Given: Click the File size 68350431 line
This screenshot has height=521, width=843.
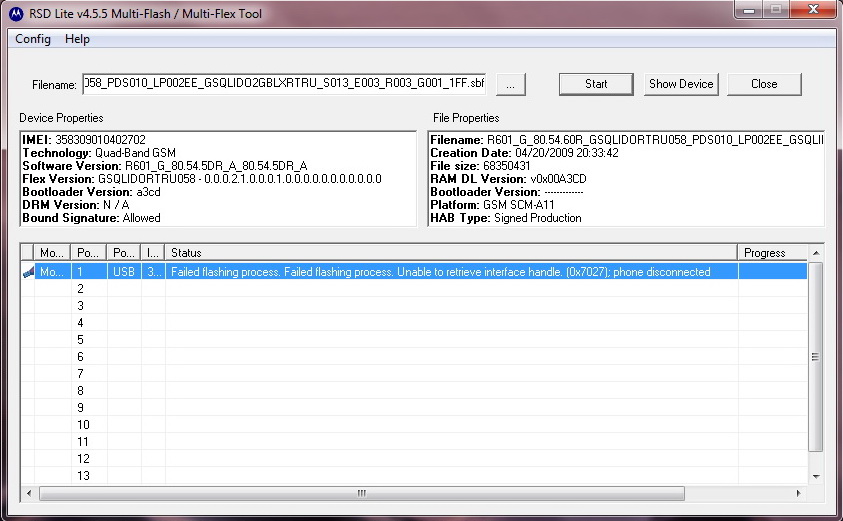Looking at the screenshot, I should point(480,166).
